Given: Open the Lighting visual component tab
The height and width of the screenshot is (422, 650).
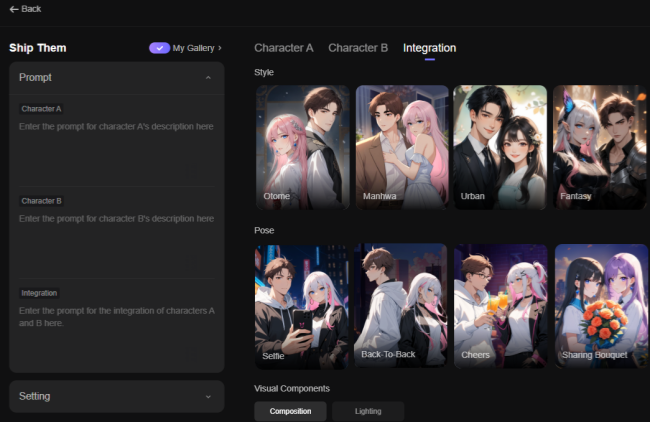Looking at the screenshot, I should (368, 411).
